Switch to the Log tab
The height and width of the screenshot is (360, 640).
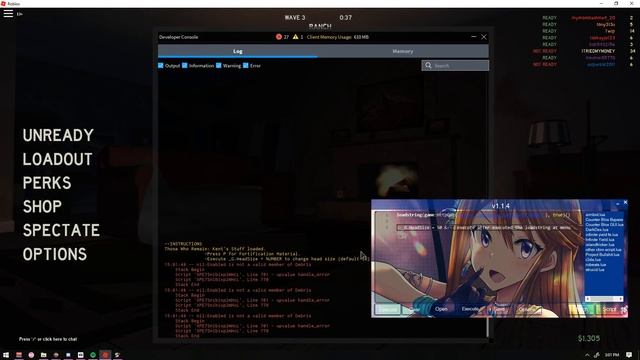point(238,51)
